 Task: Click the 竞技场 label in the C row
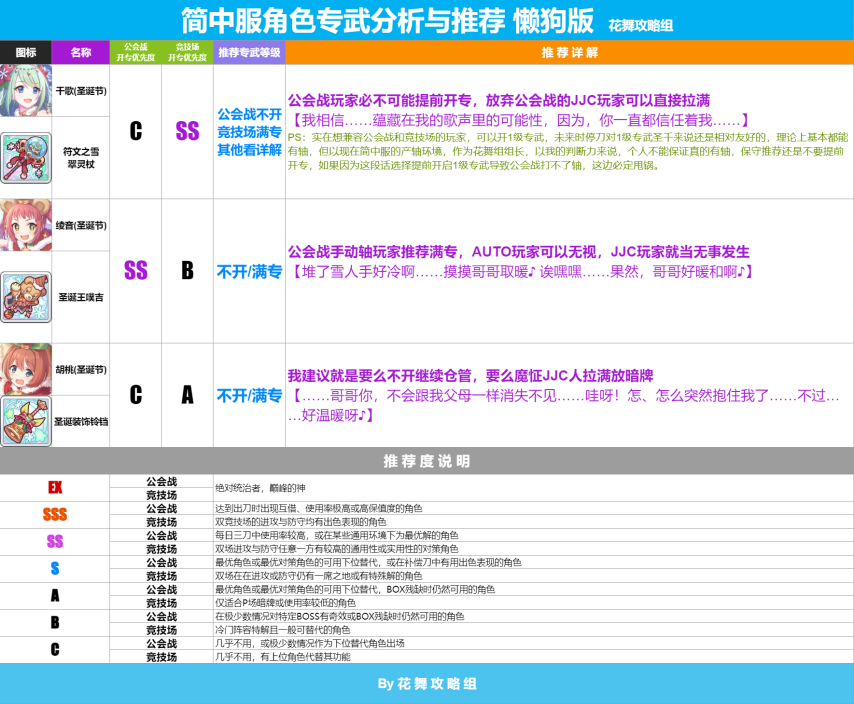(x=161, y=657)
